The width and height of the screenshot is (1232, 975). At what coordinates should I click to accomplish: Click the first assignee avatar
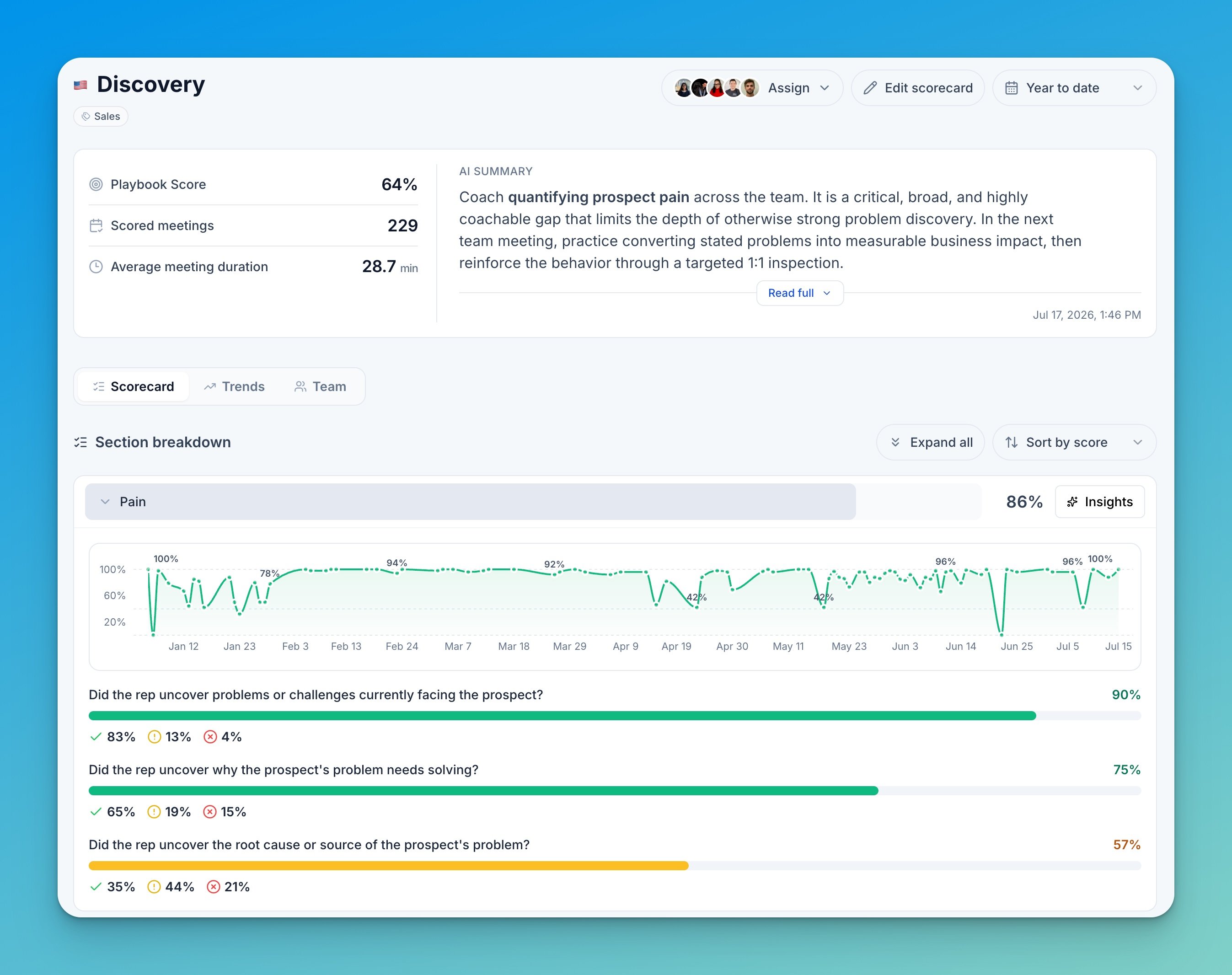[683, 88]
